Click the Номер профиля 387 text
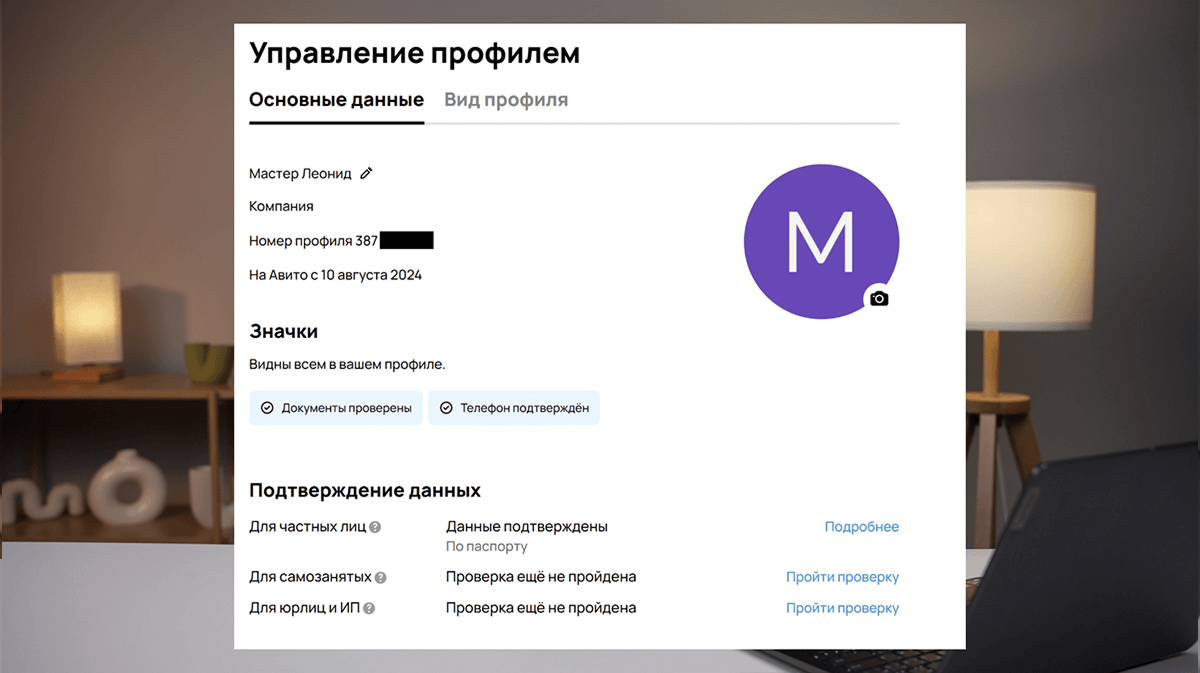 click(312, 241)
